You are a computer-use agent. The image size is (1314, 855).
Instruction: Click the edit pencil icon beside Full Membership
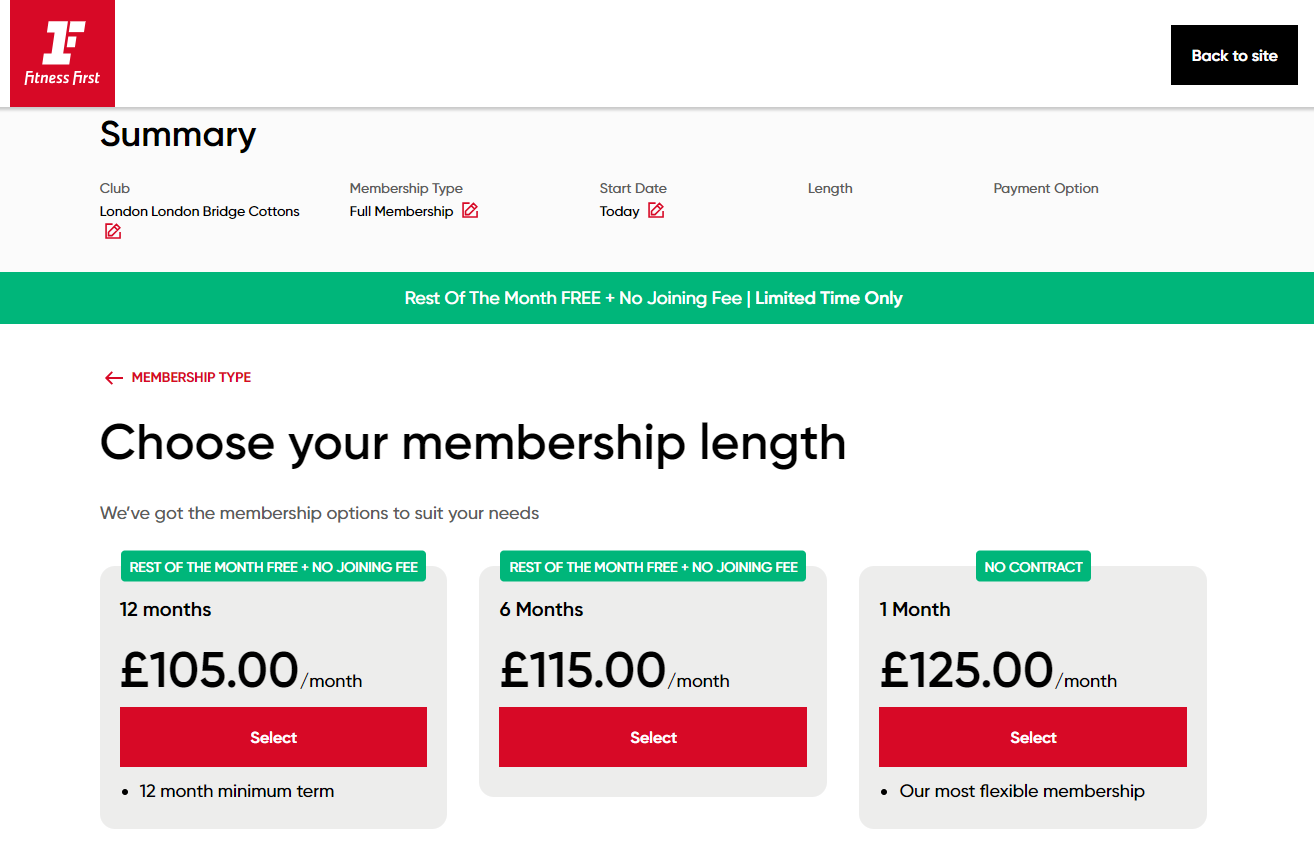(x=470, y=210)
